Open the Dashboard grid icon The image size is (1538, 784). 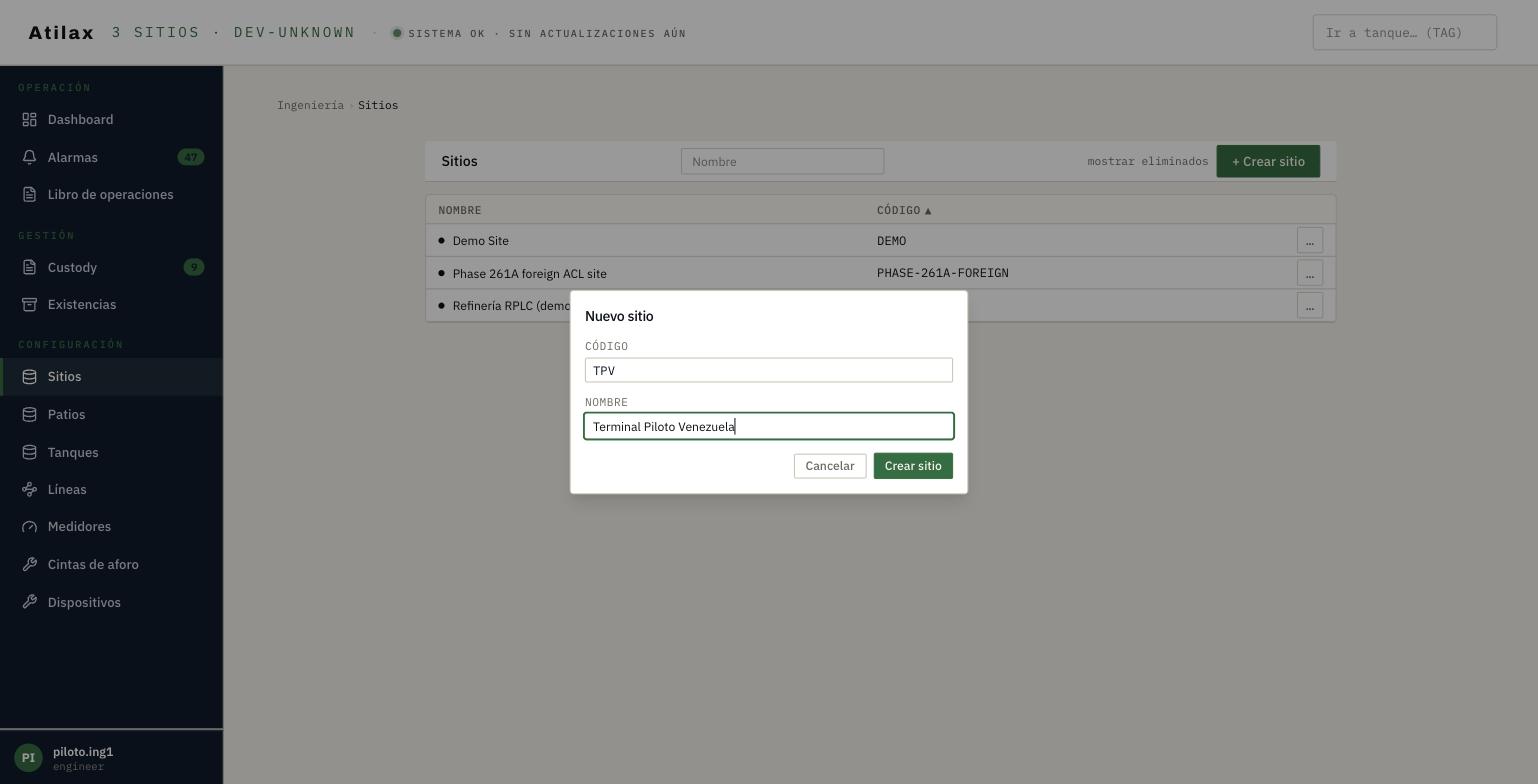[x=30, y=120]
